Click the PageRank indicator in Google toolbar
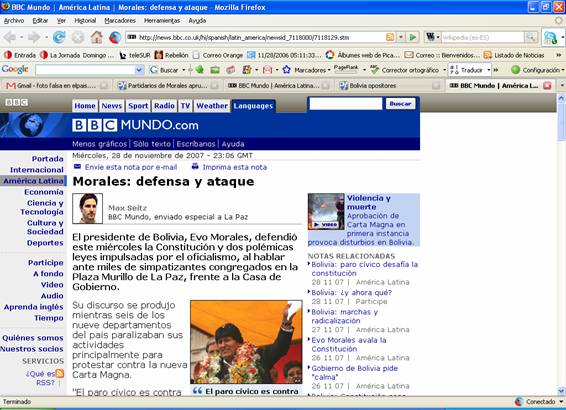 (x=346, y=69)
